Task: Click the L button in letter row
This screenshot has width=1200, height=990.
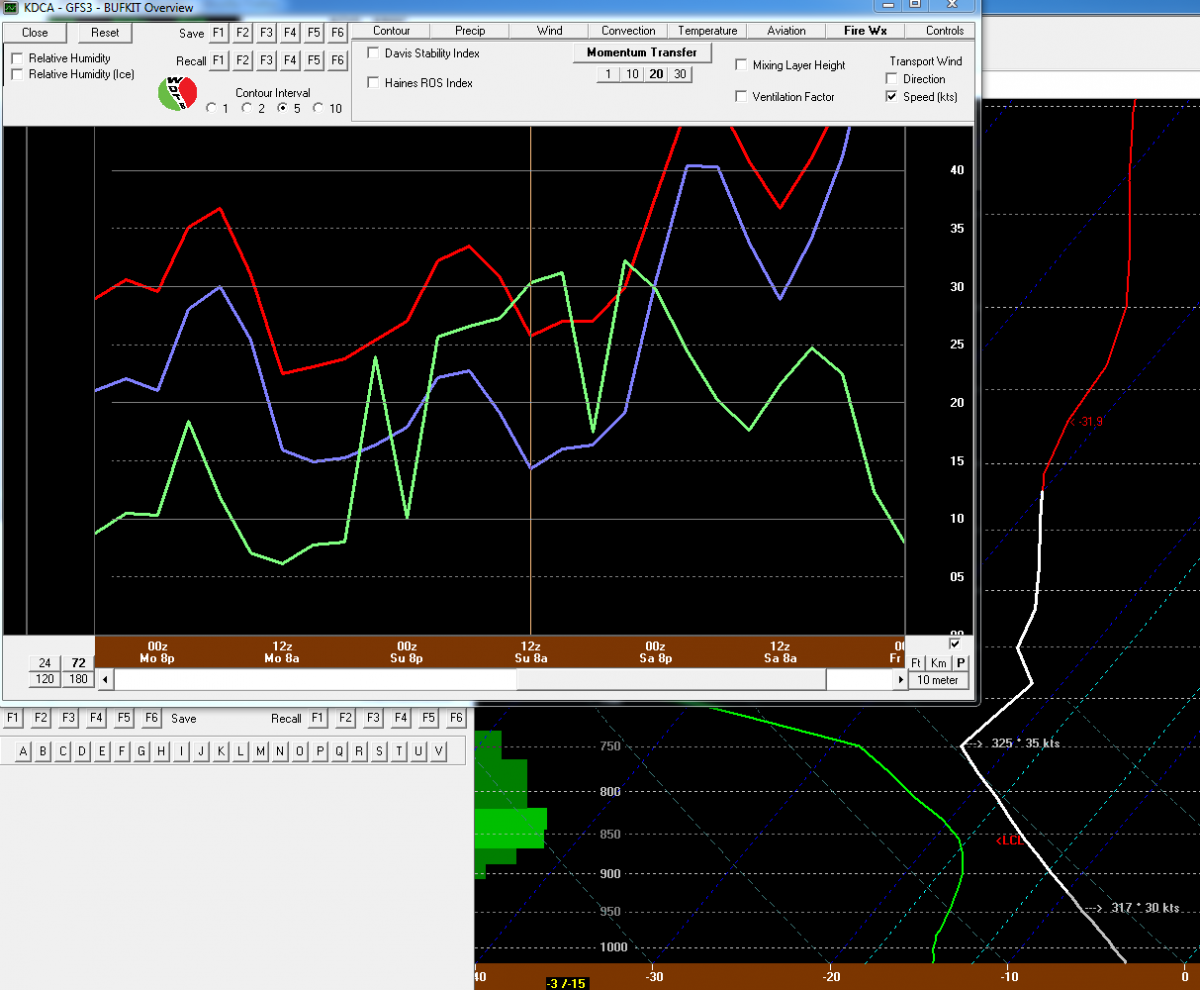Action: click(240, 751)
